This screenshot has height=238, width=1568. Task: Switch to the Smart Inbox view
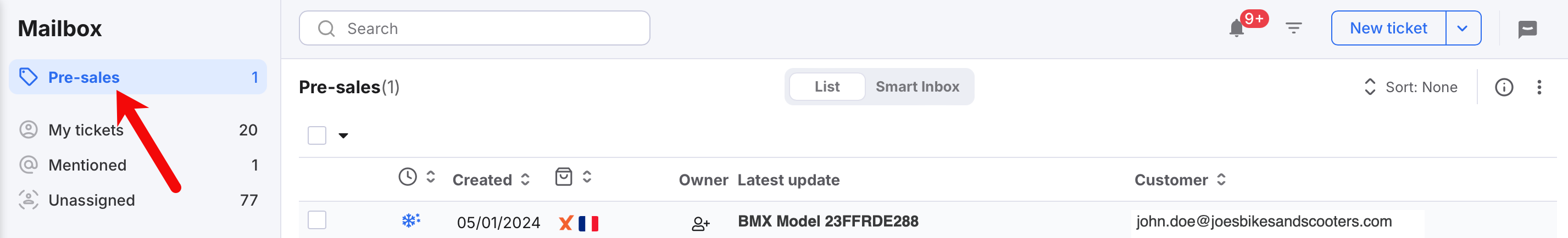pyautogui.click(x=917, y=87)
